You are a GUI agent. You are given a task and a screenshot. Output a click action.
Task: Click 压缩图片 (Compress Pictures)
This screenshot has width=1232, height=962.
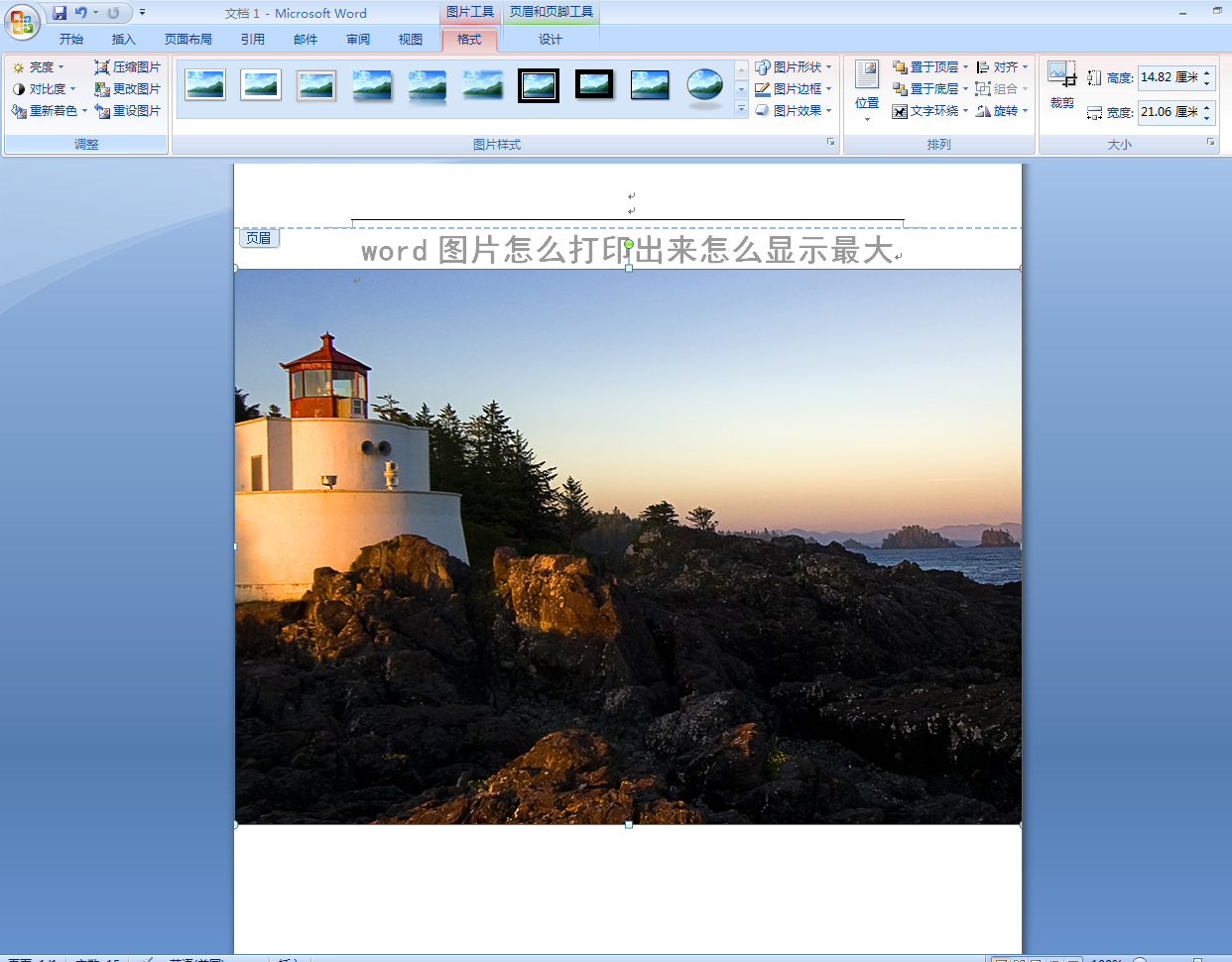127,67
